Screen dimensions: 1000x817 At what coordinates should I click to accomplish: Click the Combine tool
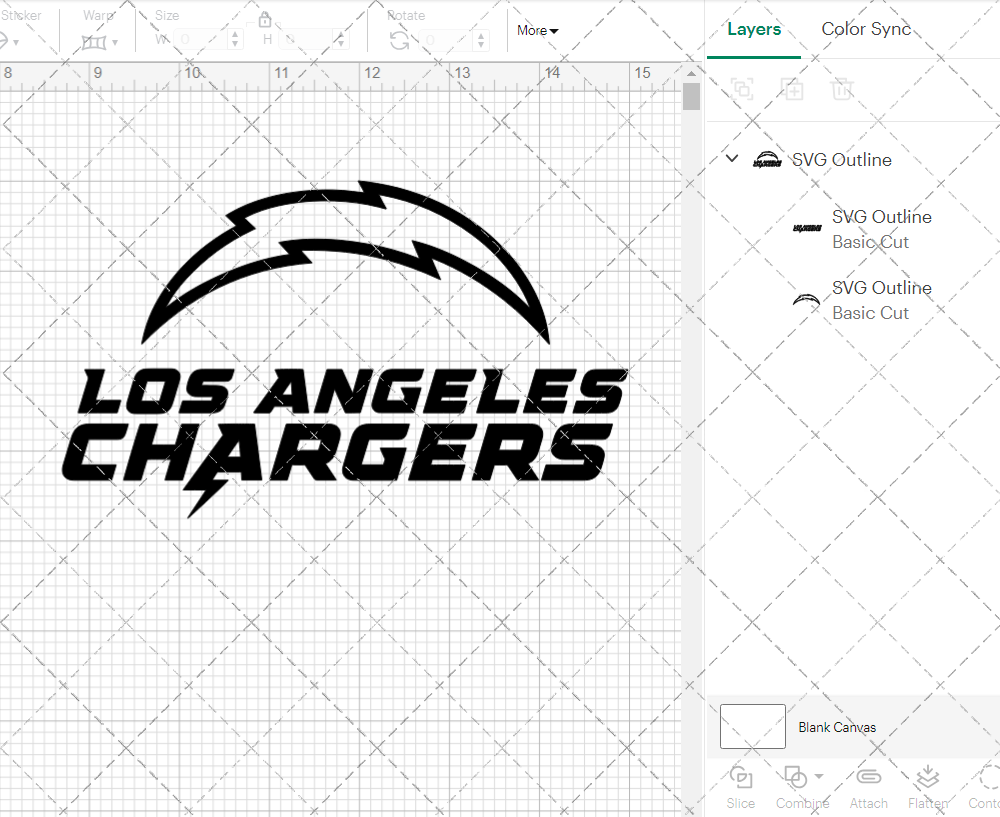pos(799,787)
